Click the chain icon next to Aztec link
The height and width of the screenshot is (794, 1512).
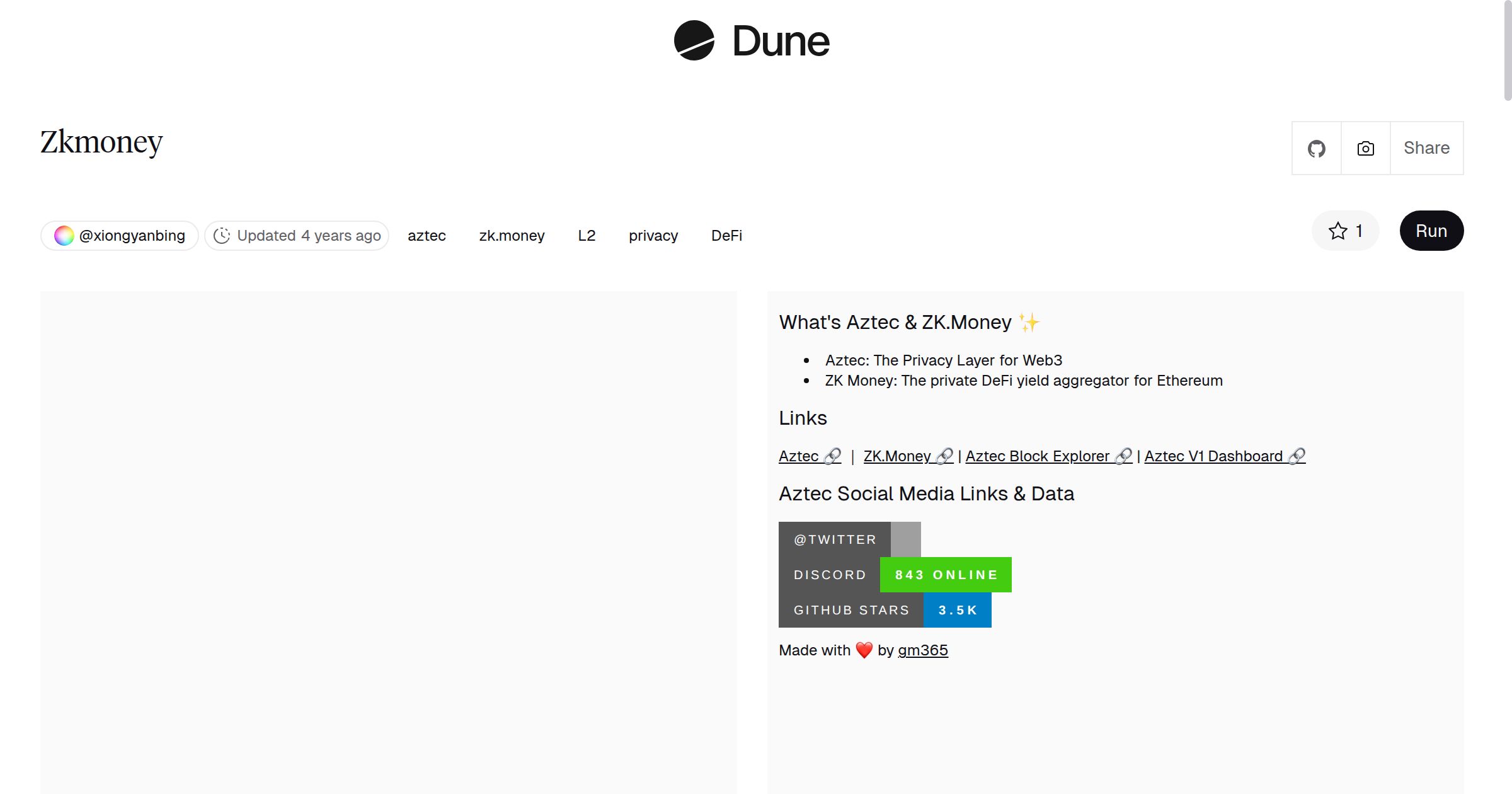tap(832, 455)
